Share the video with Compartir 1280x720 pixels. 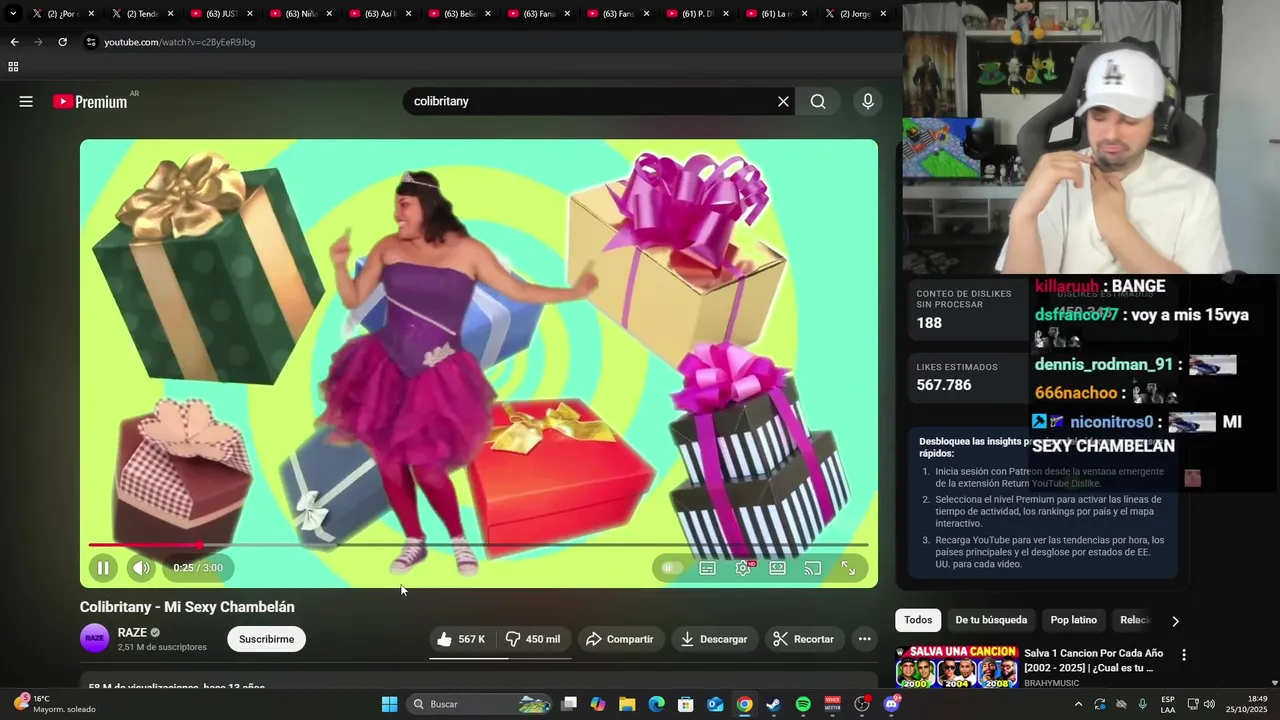(x=620, y=639)
